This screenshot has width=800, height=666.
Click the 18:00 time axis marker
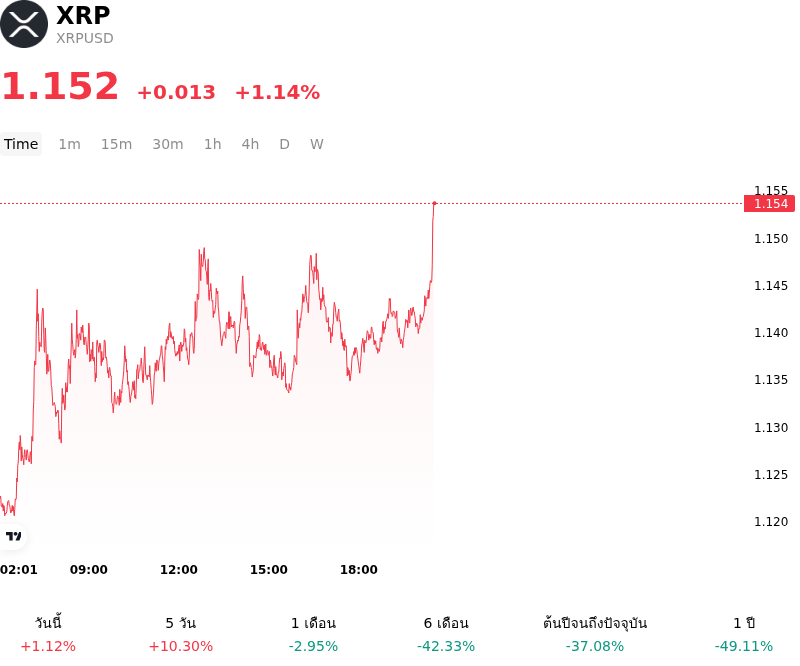[359, 570]
